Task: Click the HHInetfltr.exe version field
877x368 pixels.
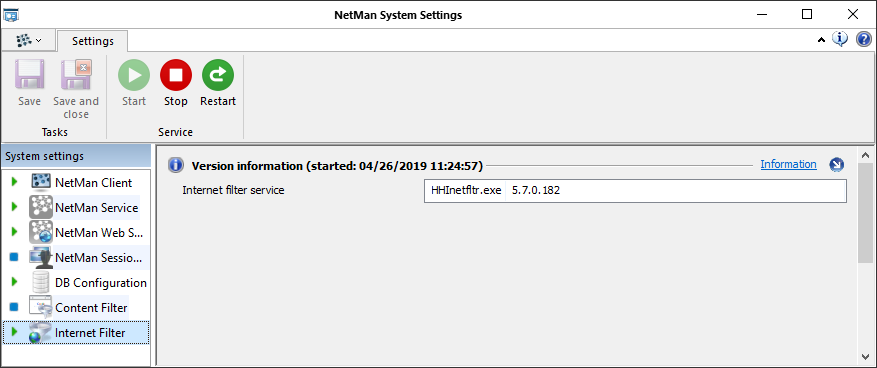Action: [635, 191]
